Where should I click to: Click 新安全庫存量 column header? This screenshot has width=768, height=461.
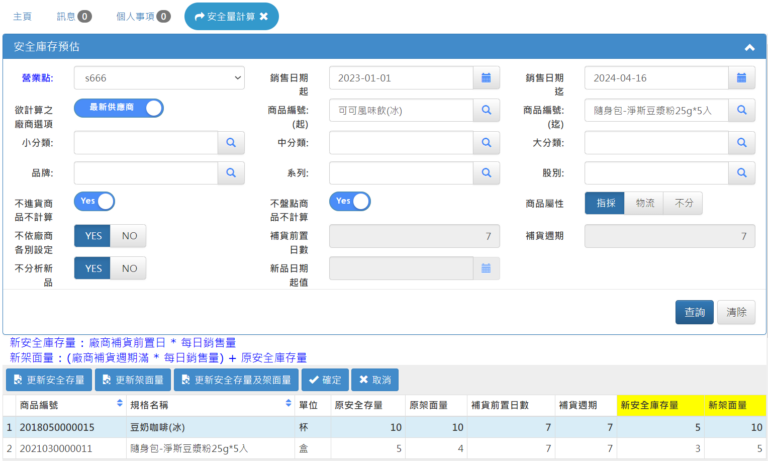coord(660,406)
